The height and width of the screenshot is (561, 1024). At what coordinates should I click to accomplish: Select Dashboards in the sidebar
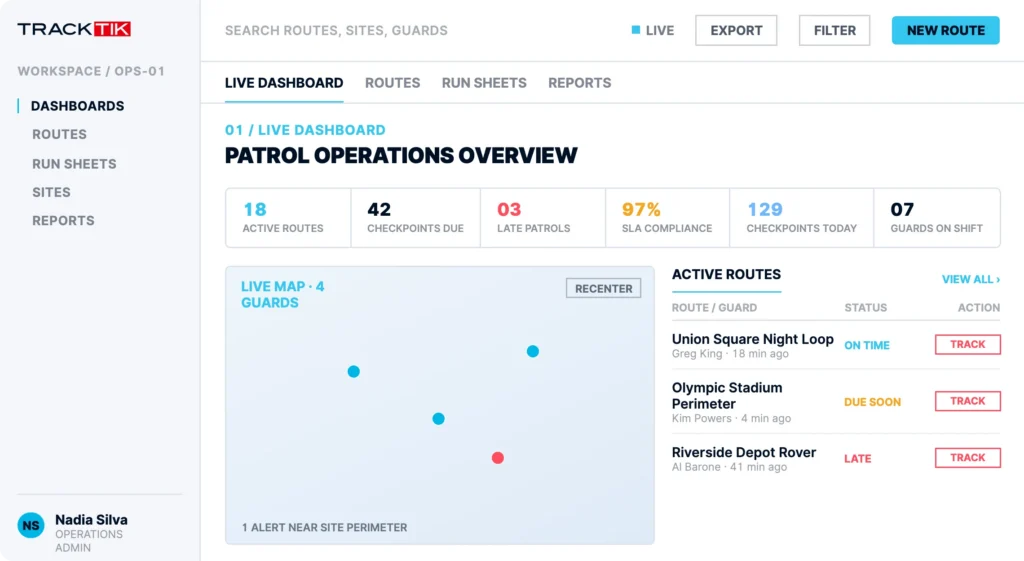[77, 106]
